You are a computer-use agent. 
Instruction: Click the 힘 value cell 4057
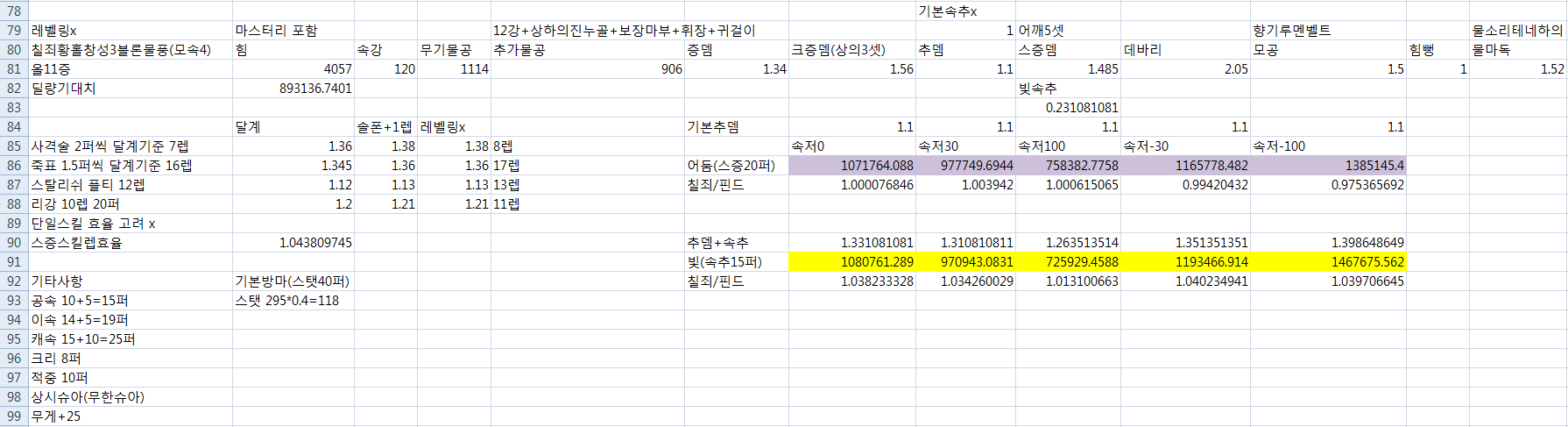293,69
